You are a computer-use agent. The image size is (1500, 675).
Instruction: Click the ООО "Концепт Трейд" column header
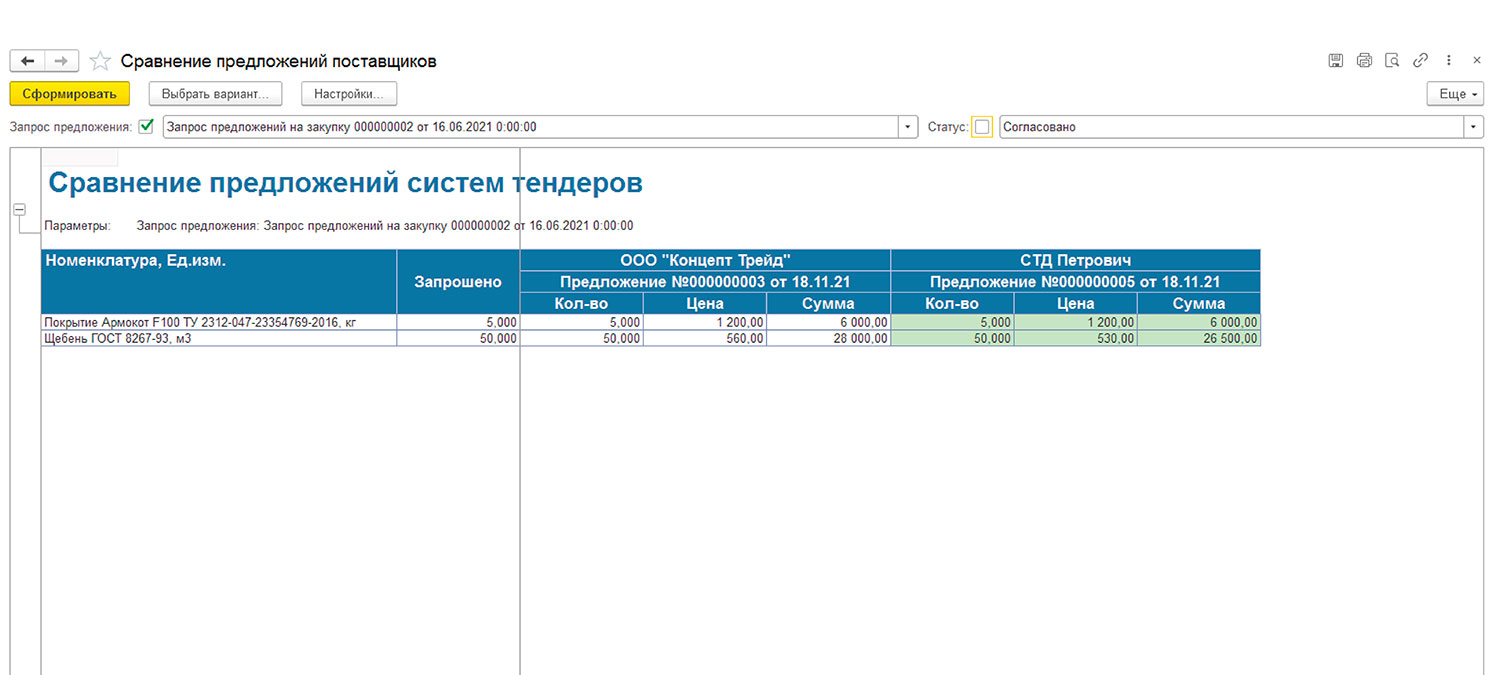(x=705, y=260)
